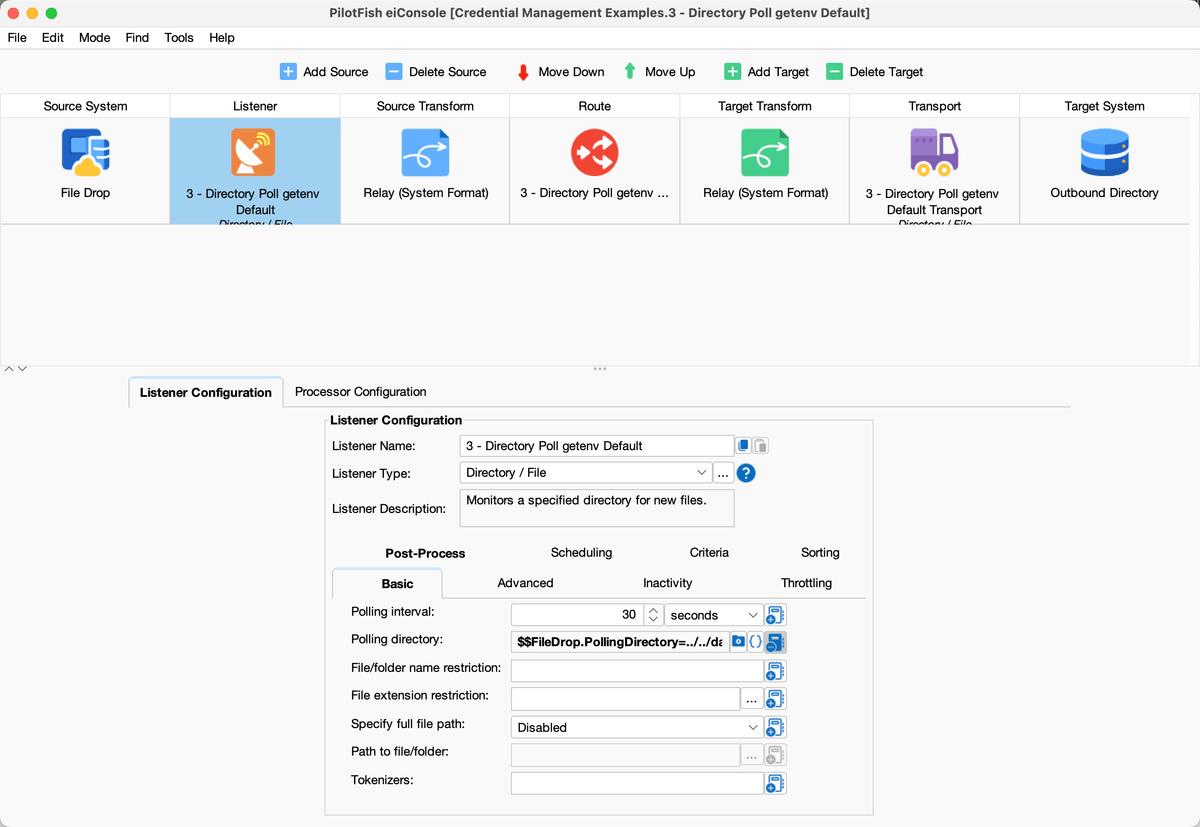
Task: Click the panel collapse arrows above Listener Configuration
Action: (15, 369)
